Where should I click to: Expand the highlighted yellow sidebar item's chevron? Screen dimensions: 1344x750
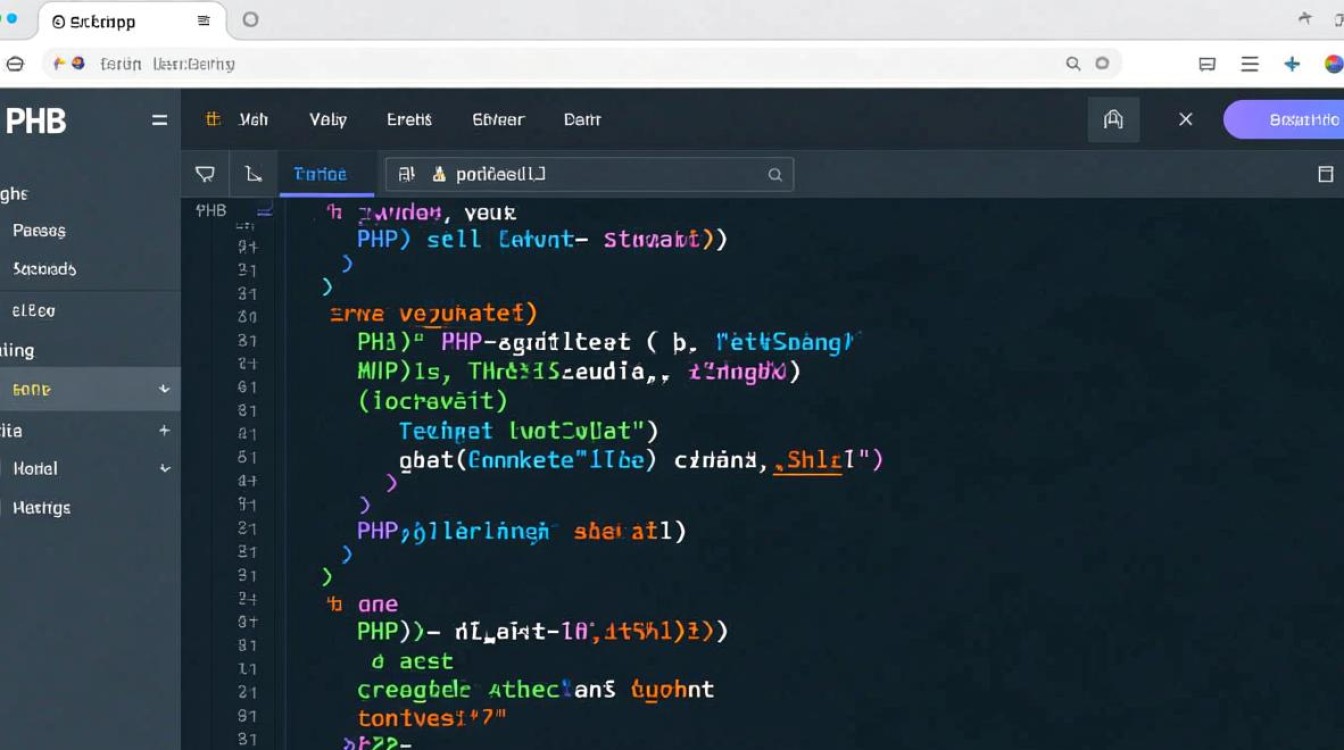click(164, 389)
